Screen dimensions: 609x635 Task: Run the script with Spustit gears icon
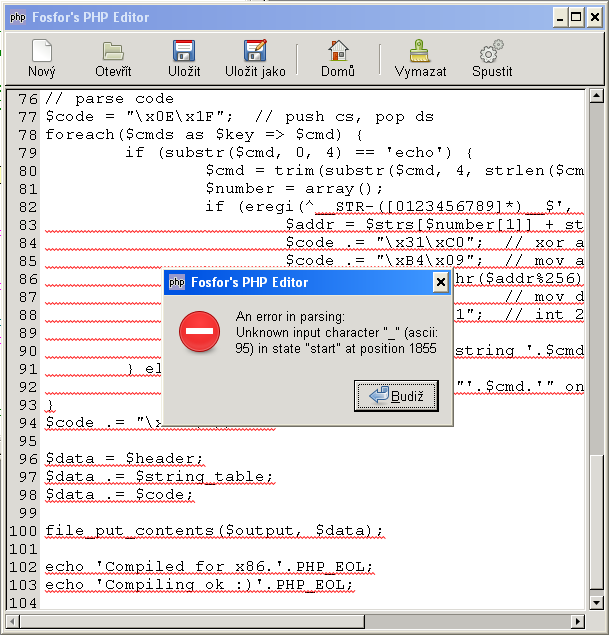492,51
